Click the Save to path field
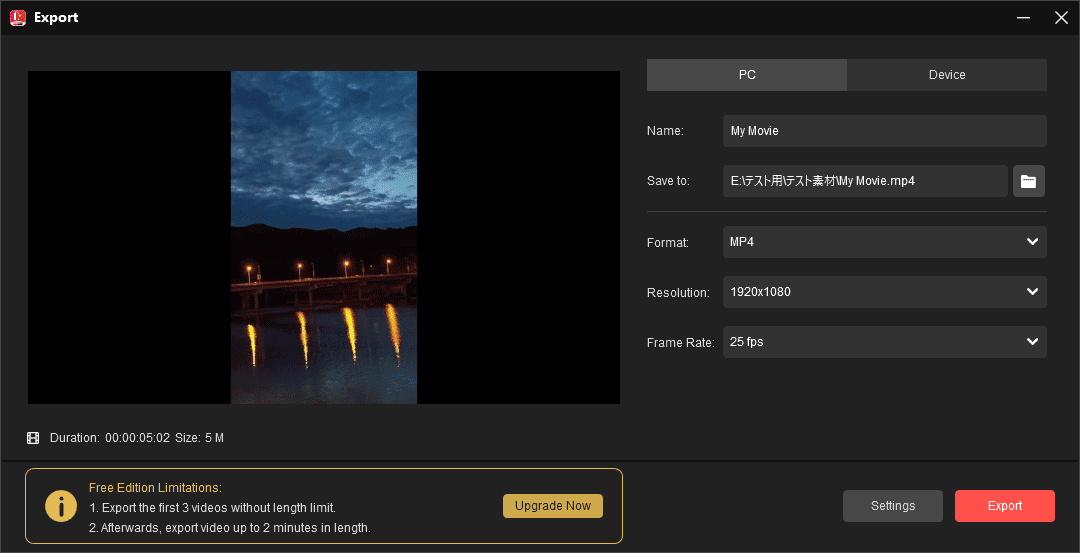Image resolution: width=1080 pixels, height=553 pixels. tap(865, 181)
